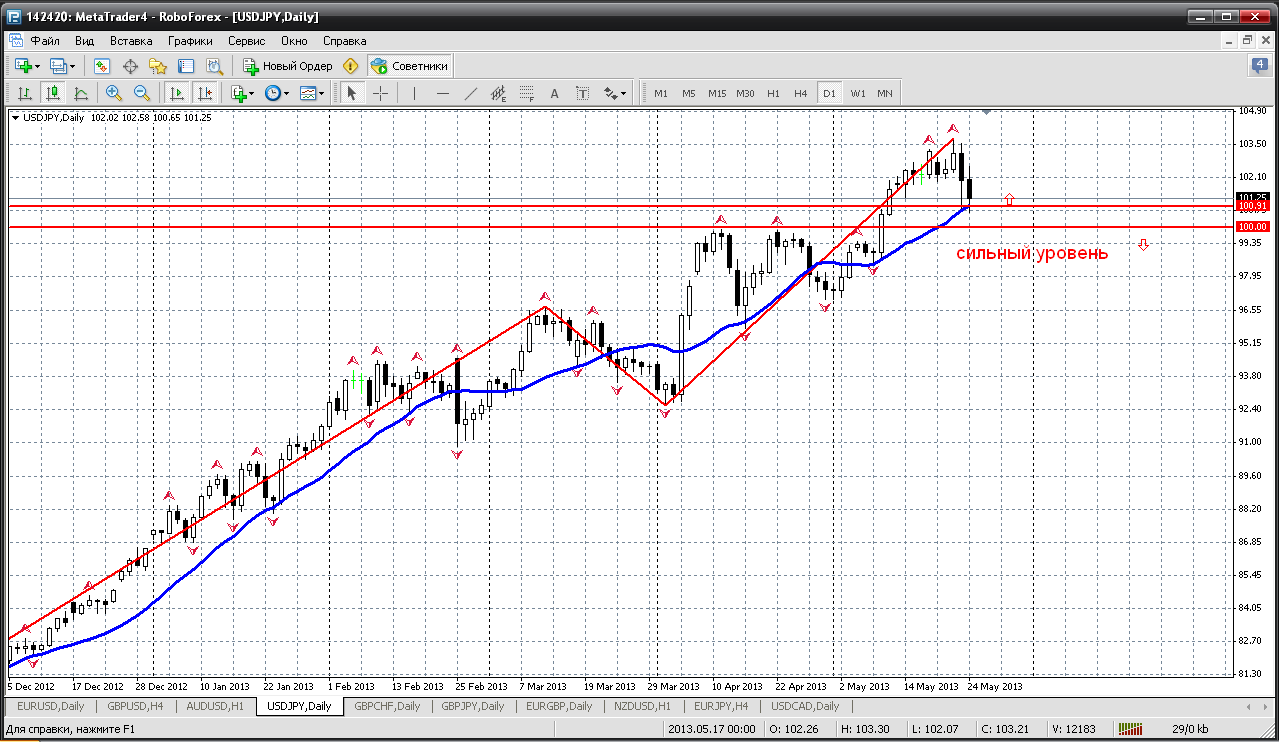Open the Strategy Tester icon
This screenshot has height=742, width=1279.
(214, 66)
